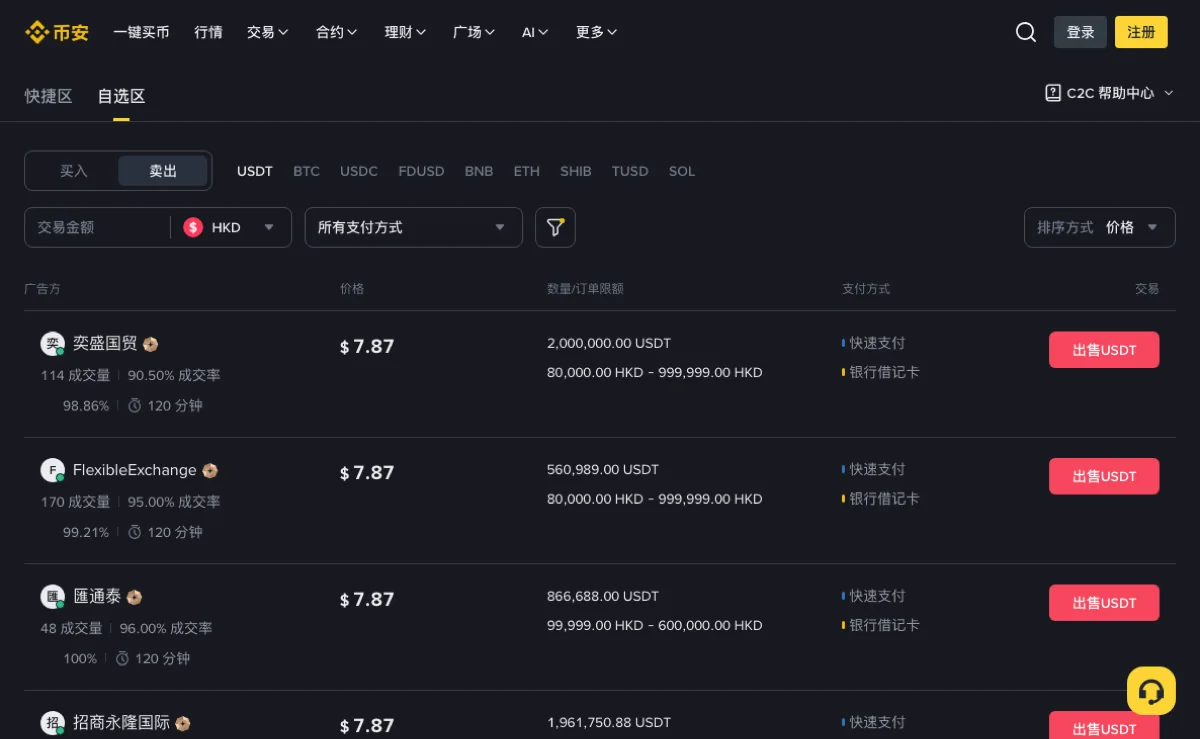Select the BNB coin tab
Viewport: 1200px width, 739px height.
click(479, 171)
